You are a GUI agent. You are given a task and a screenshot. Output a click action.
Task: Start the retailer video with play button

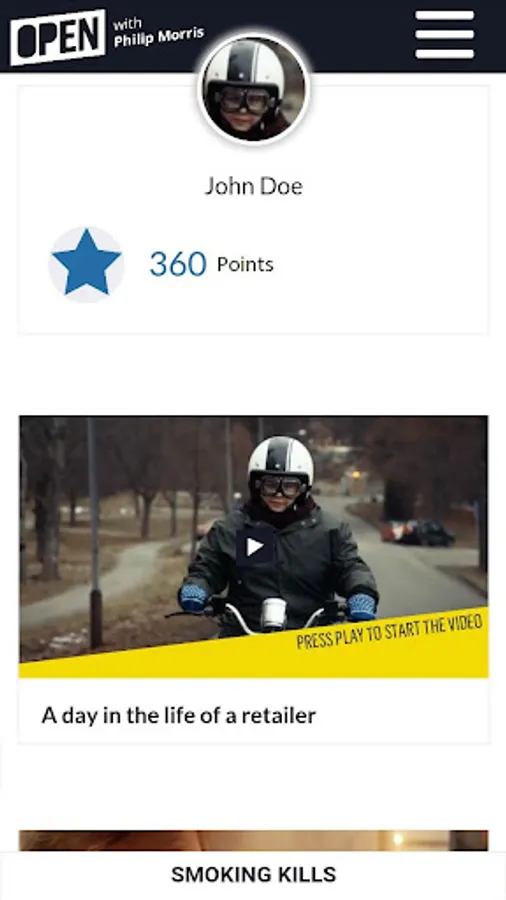pyautogui.click(x=255, y=547)
